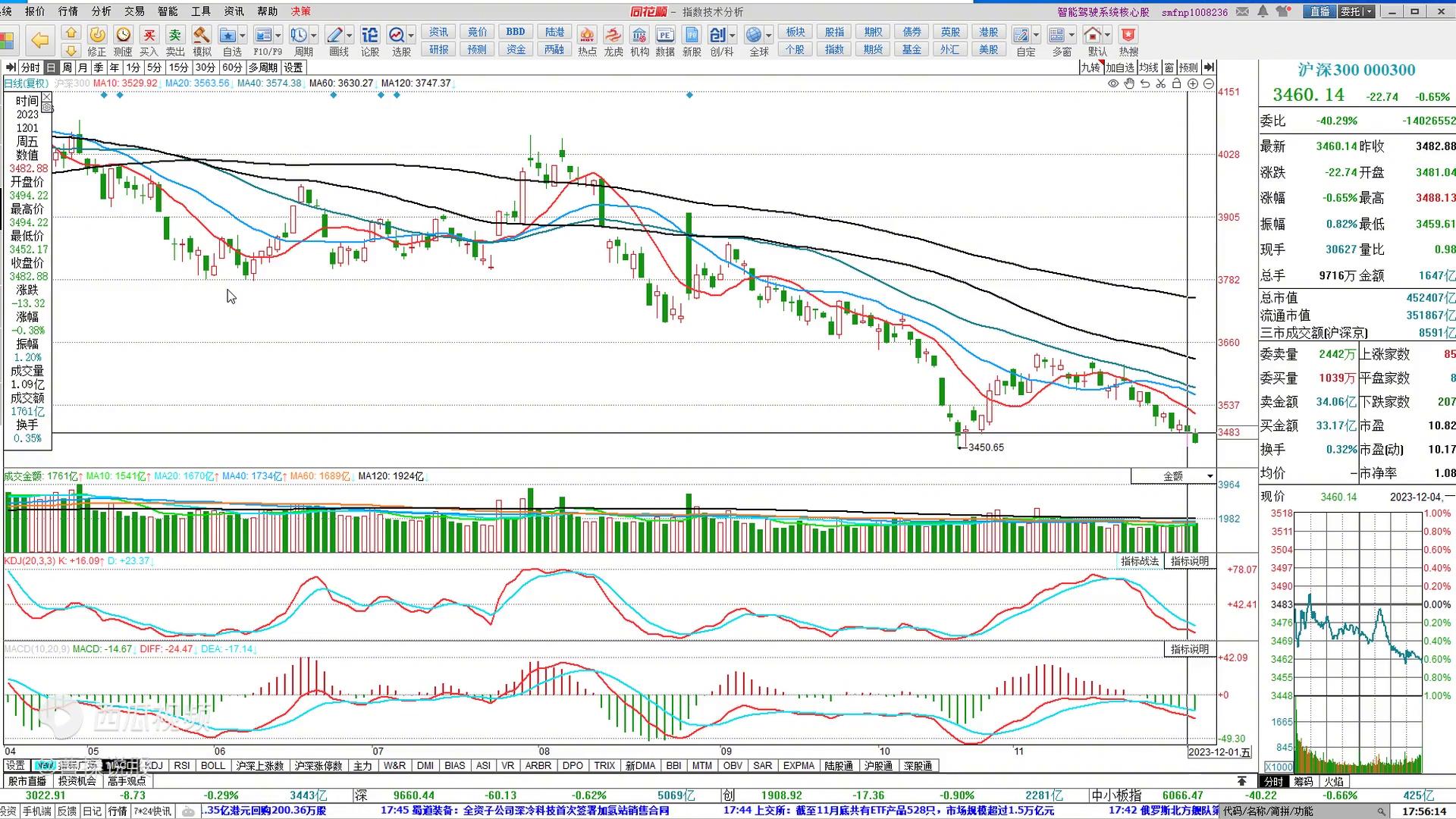Toggle the lock icon above the chart
Viewport: 1456px width, 819px height.
(1176, 83)
